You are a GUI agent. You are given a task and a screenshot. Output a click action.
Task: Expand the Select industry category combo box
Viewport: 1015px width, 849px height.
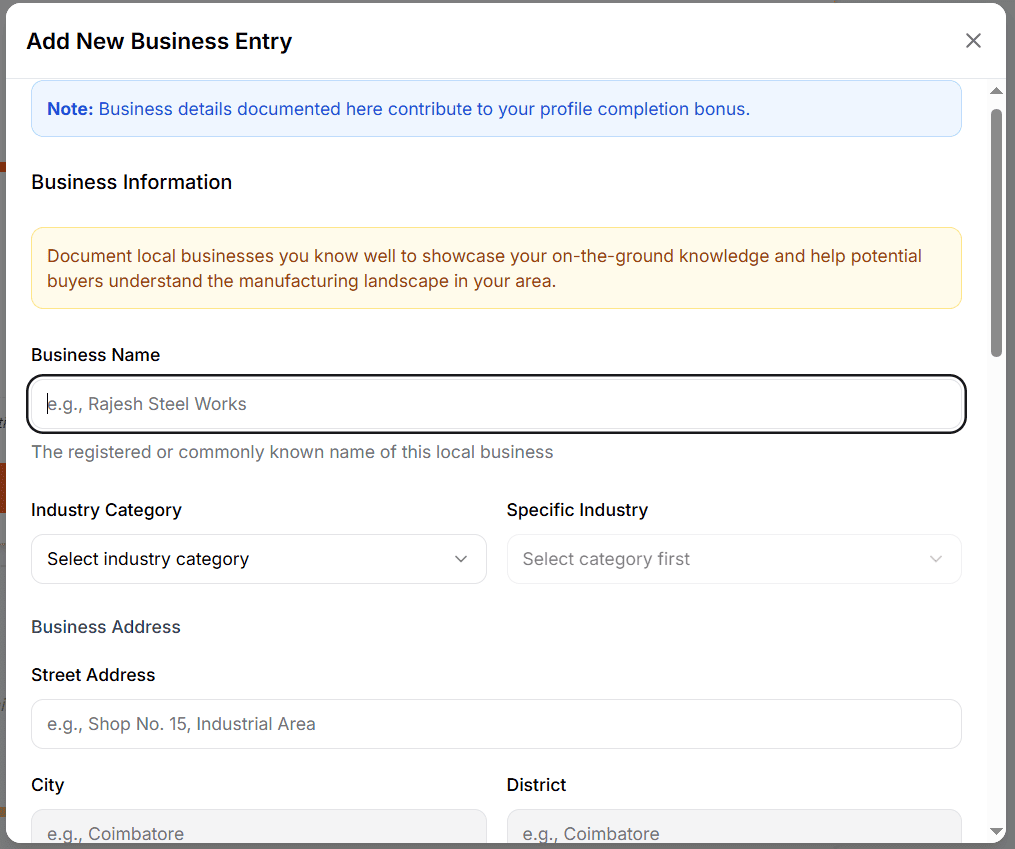[258, 559]
